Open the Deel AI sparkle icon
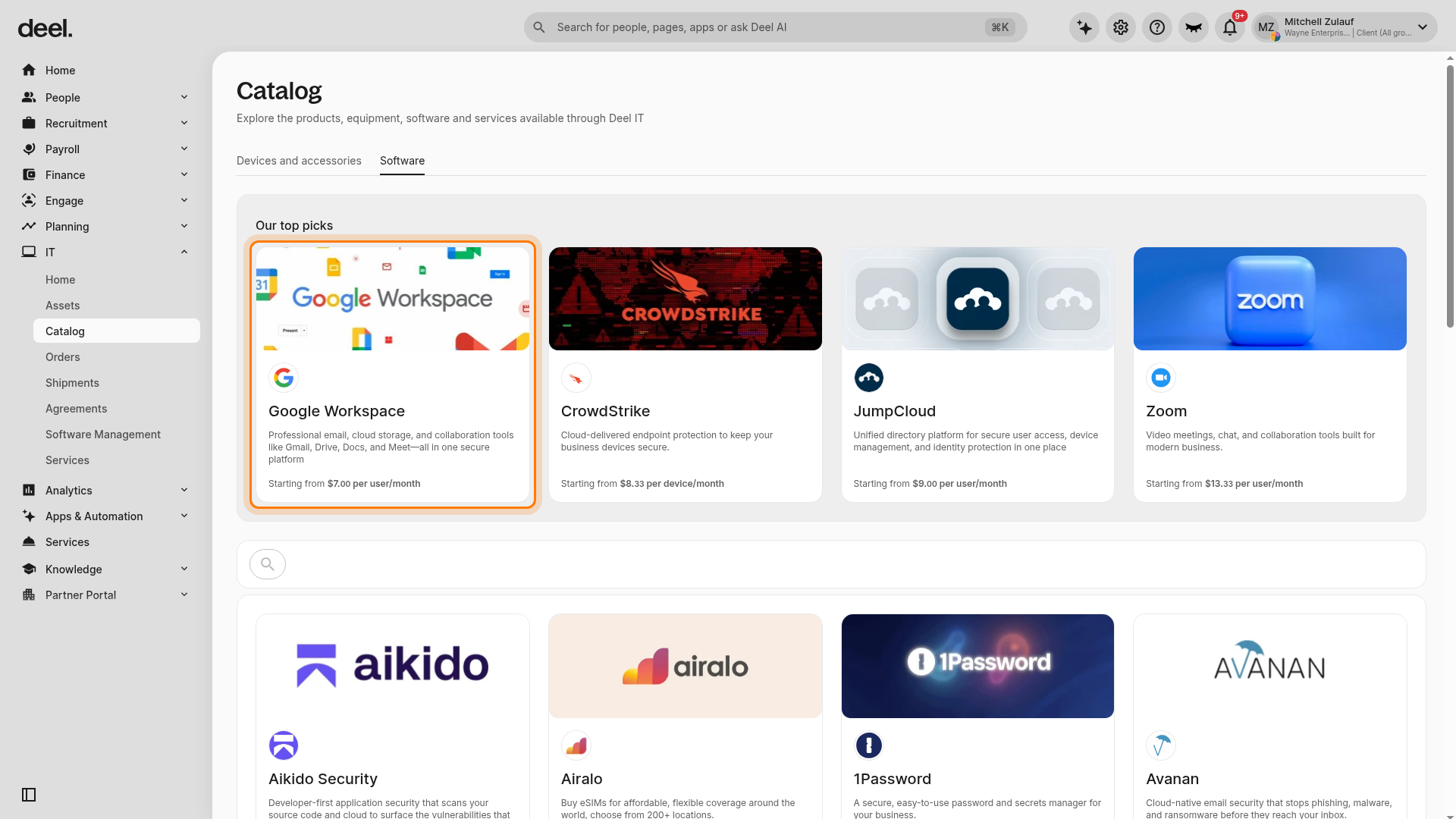The height and width of the screenshot is (819, 1456). (x=1084, y=27)
